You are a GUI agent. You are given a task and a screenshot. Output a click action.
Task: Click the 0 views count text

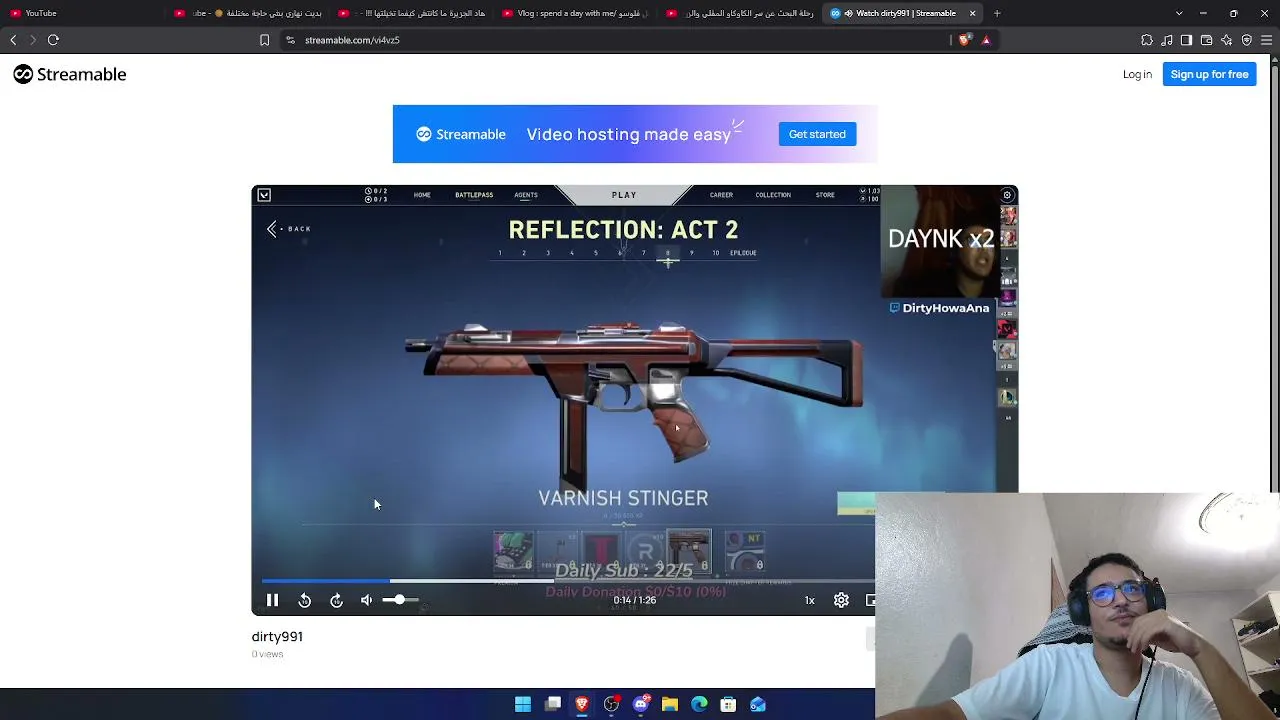click(267, 654)
